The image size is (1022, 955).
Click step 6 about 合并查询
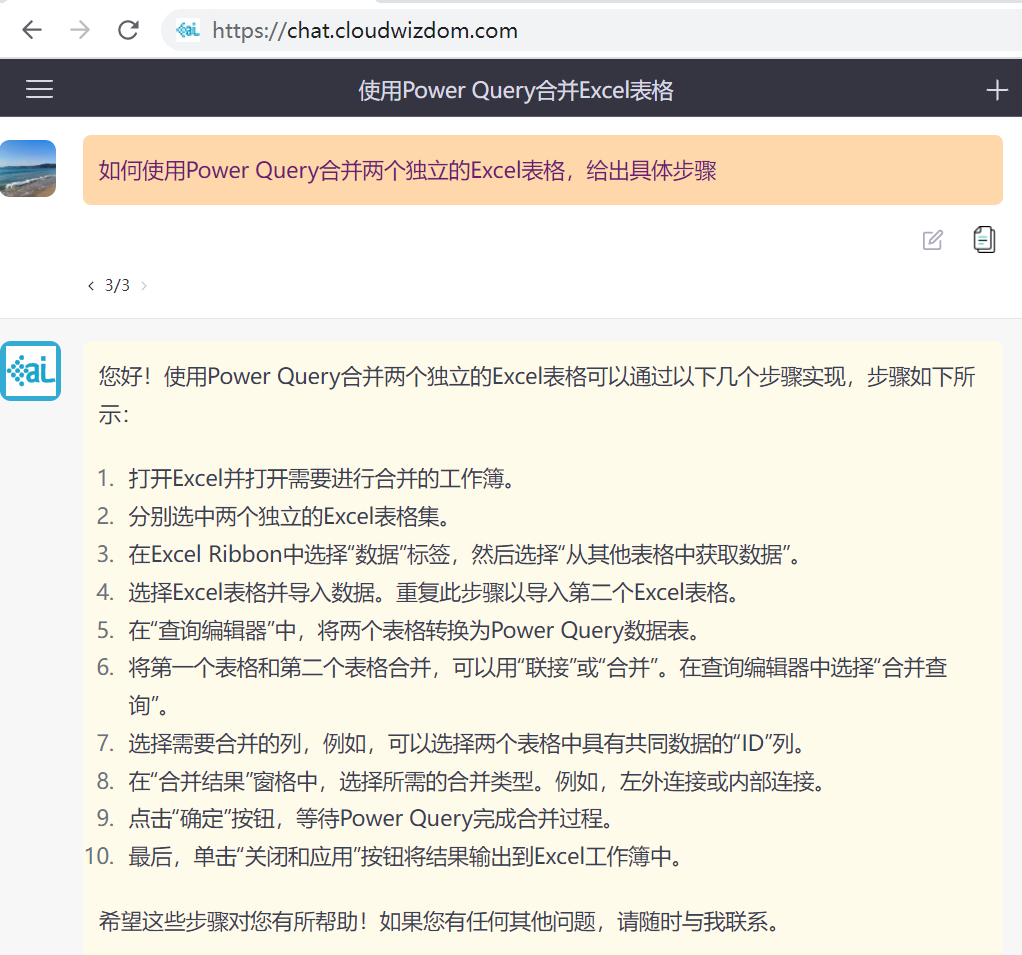pyautogui.click(x=538, y=686)
